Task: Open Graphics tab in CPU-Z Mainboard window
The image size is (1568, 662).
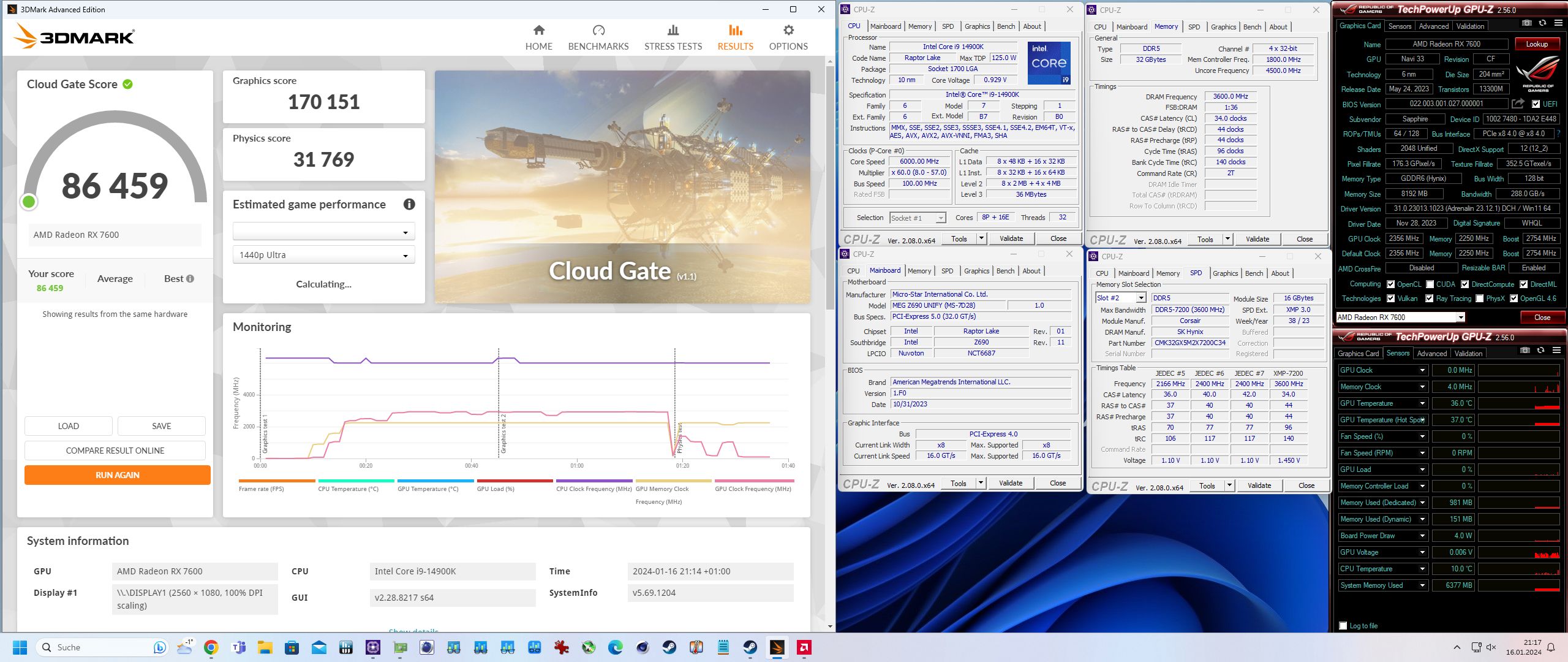Action: [x=976, y=271]
